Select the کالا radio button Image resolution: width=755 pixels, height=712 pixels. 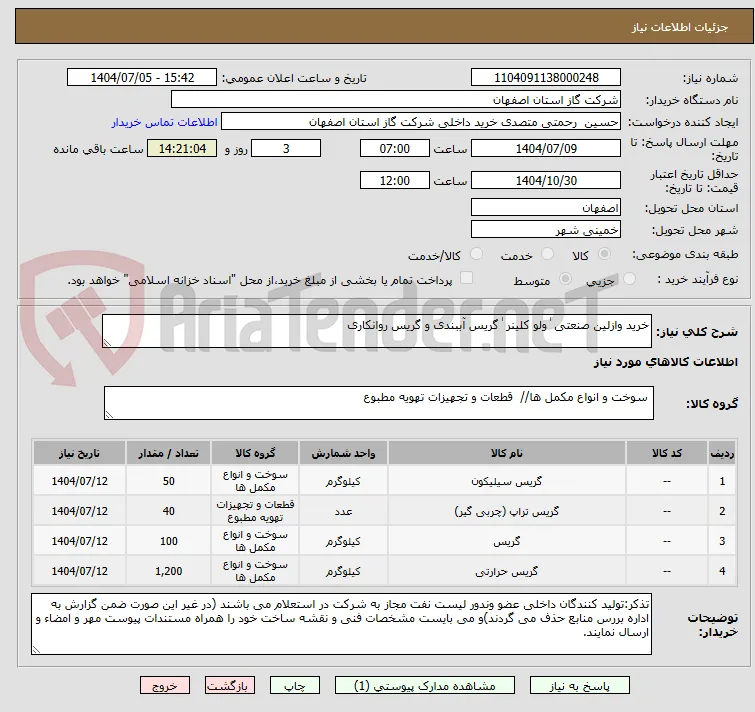pyautogui.click(x=604, y=254)
